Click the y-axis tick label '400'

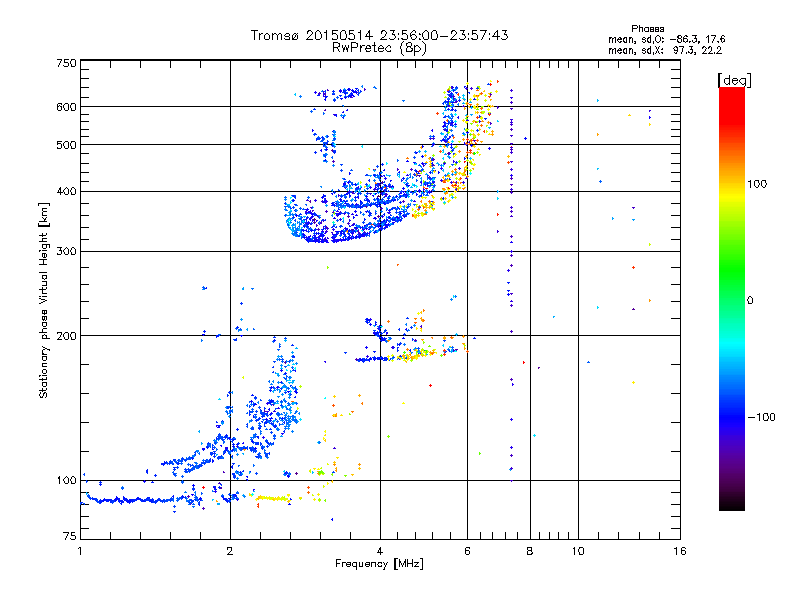click(x=66, y=191)
